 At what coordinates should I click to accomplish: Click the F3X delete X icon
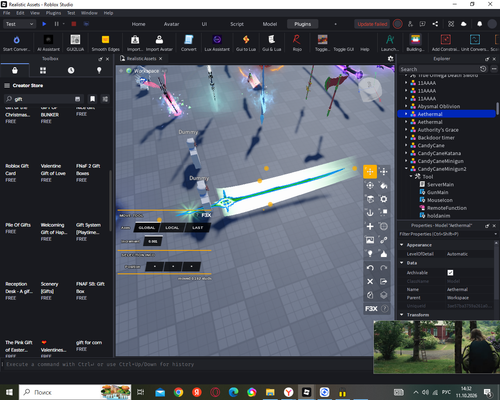370,282
